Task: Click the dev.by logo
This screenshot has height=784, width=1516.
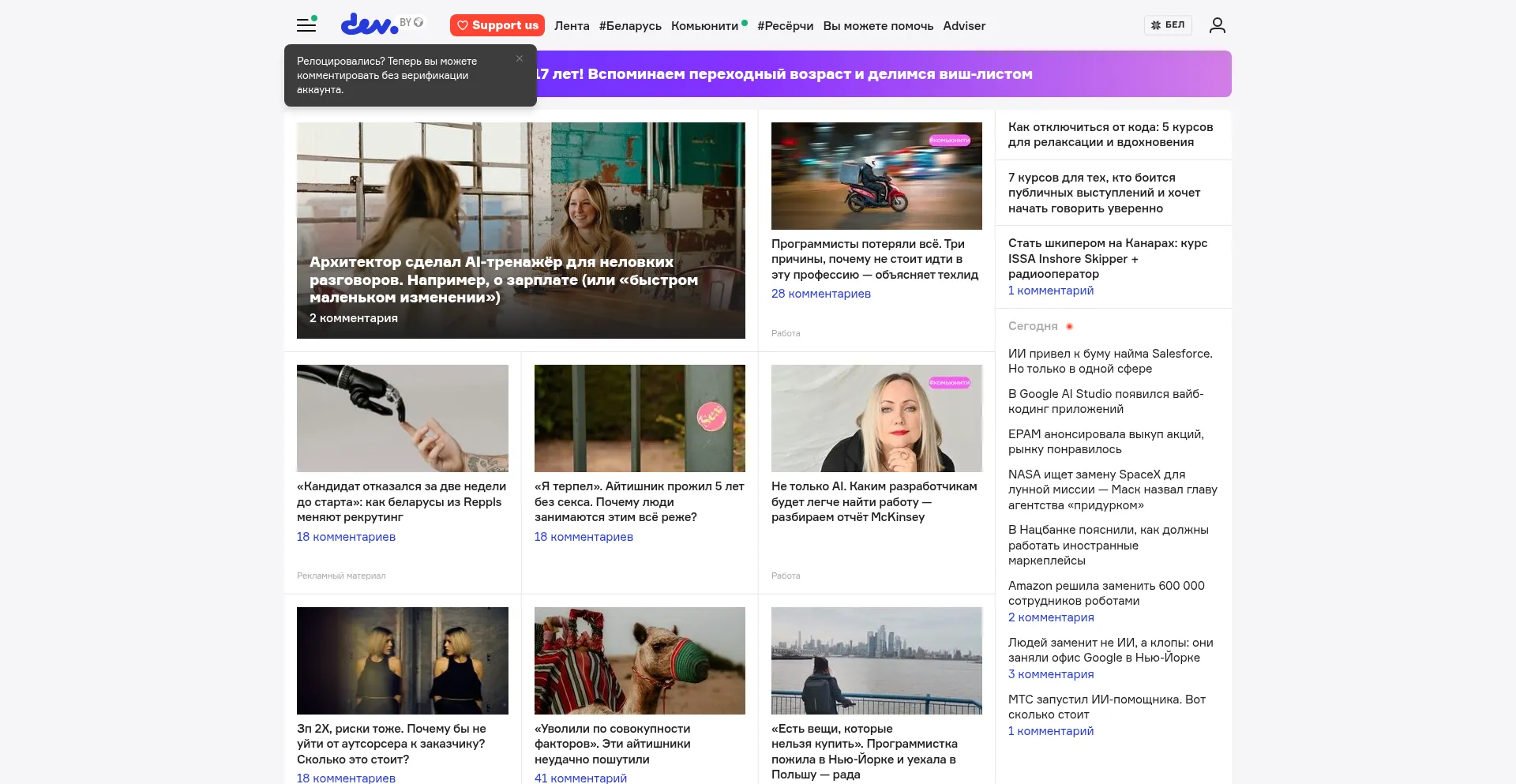Action: click(x=371, y=24)
